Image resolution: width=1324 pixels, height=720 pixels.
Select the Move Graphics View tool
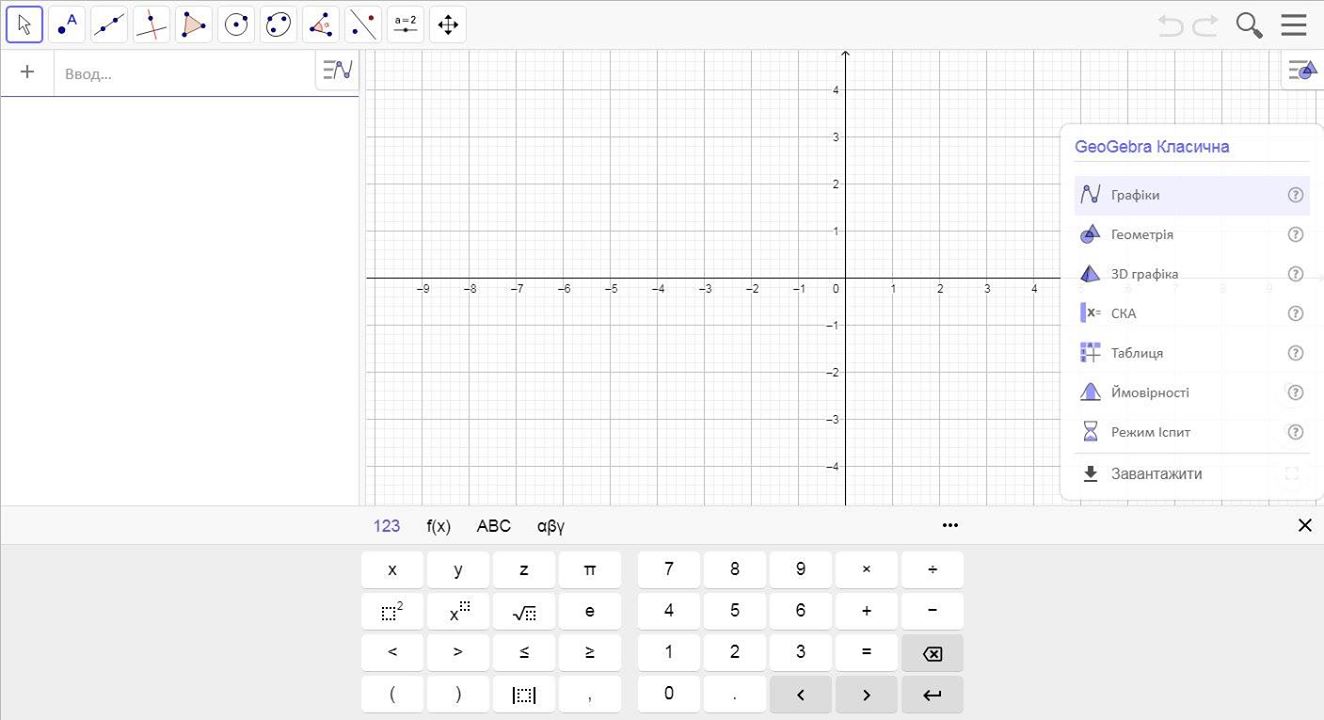point(448,25)
